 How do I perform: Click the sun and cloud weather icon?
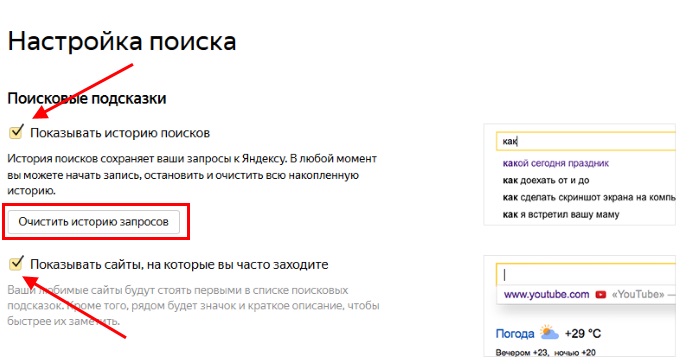pyautogui.click(x=549, y=333)
